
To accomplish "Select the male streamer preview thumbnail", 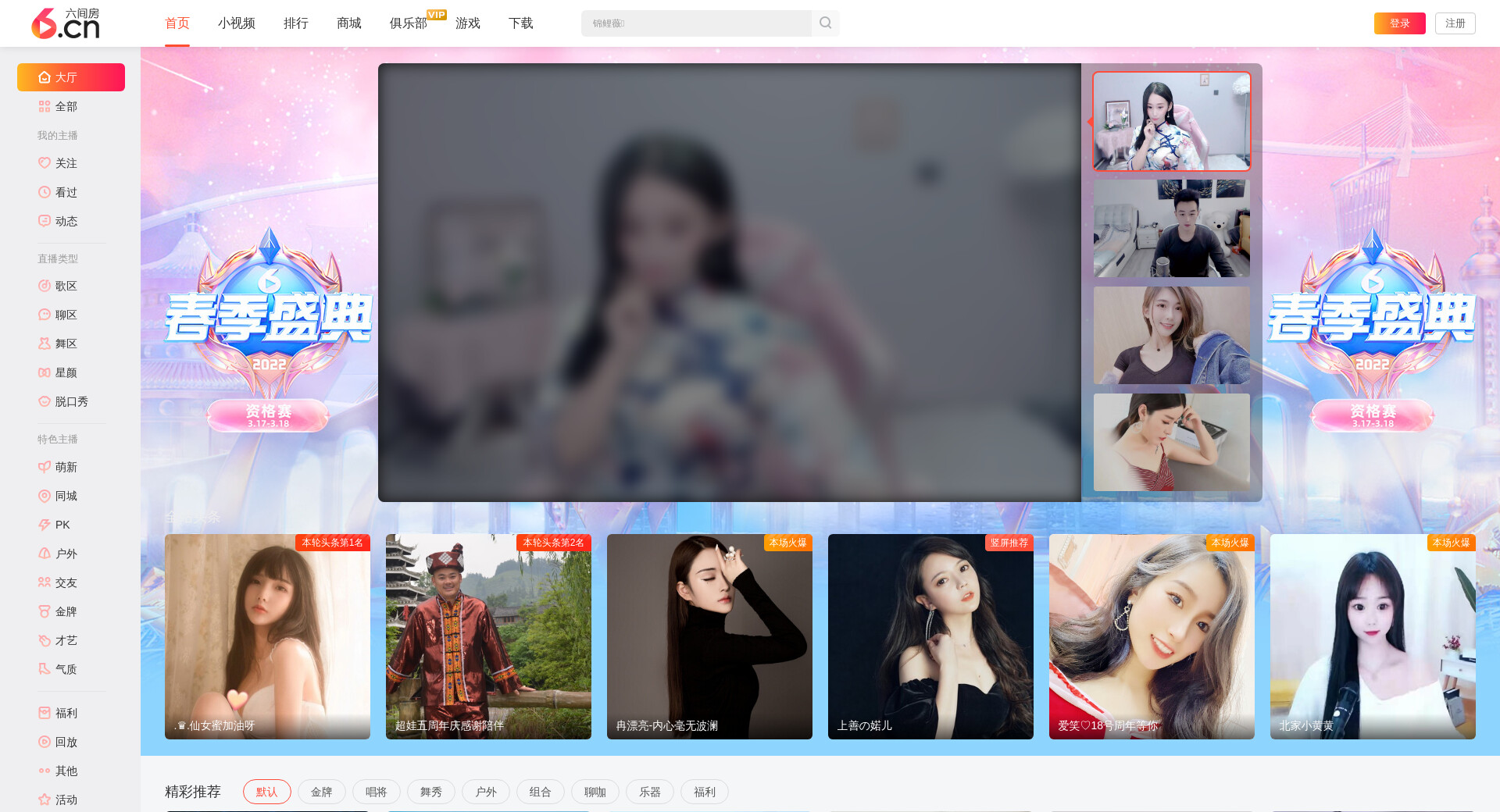I will pos(1171,229).
